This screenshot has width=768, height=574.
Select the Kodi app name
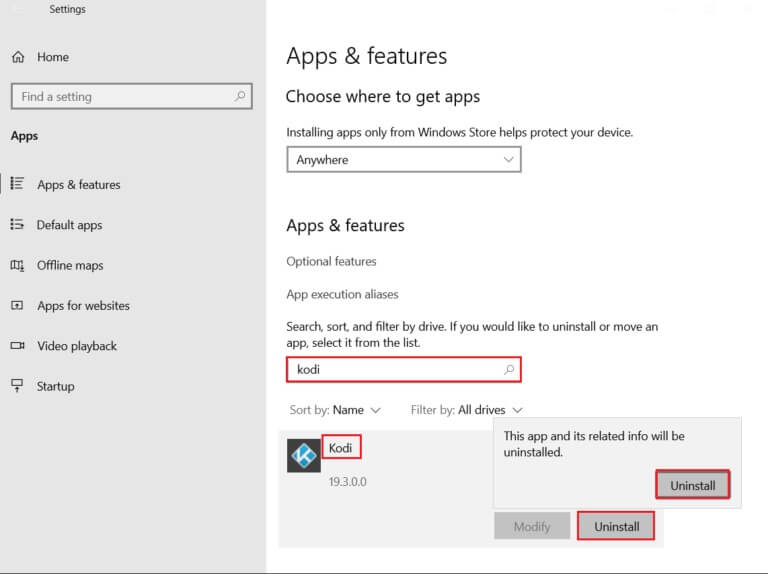coord(340,448)
